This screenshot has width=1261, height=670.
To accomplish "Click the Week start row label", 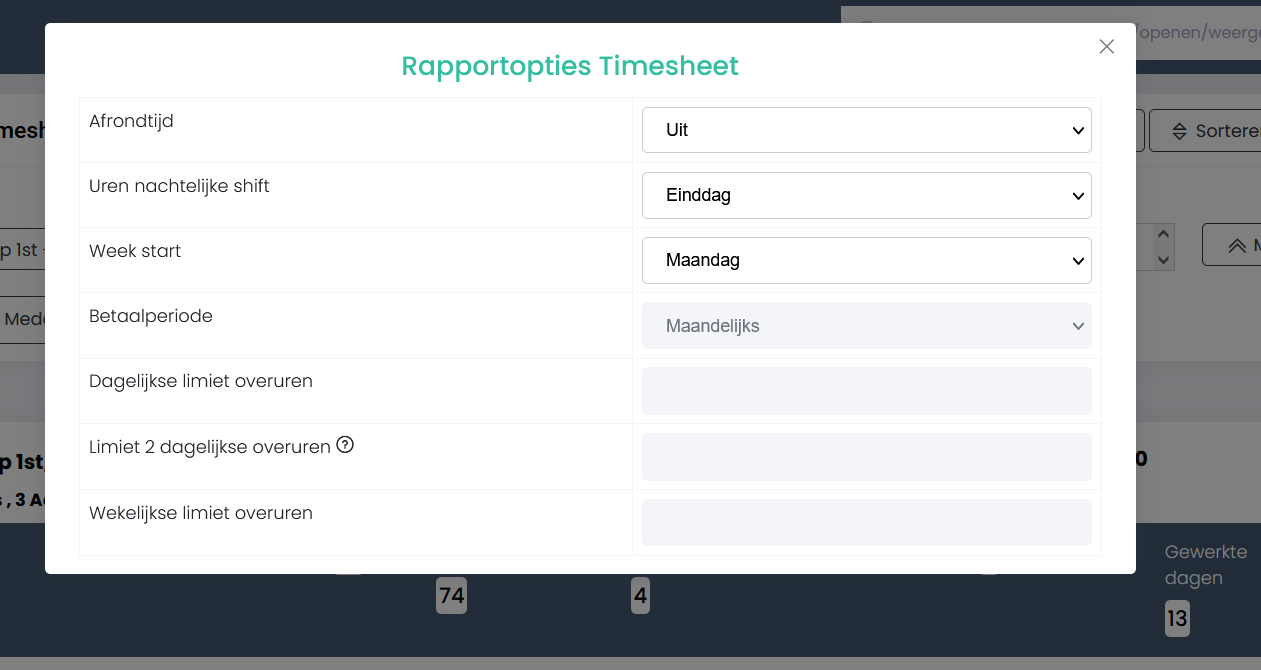I will tap(135, 251).
